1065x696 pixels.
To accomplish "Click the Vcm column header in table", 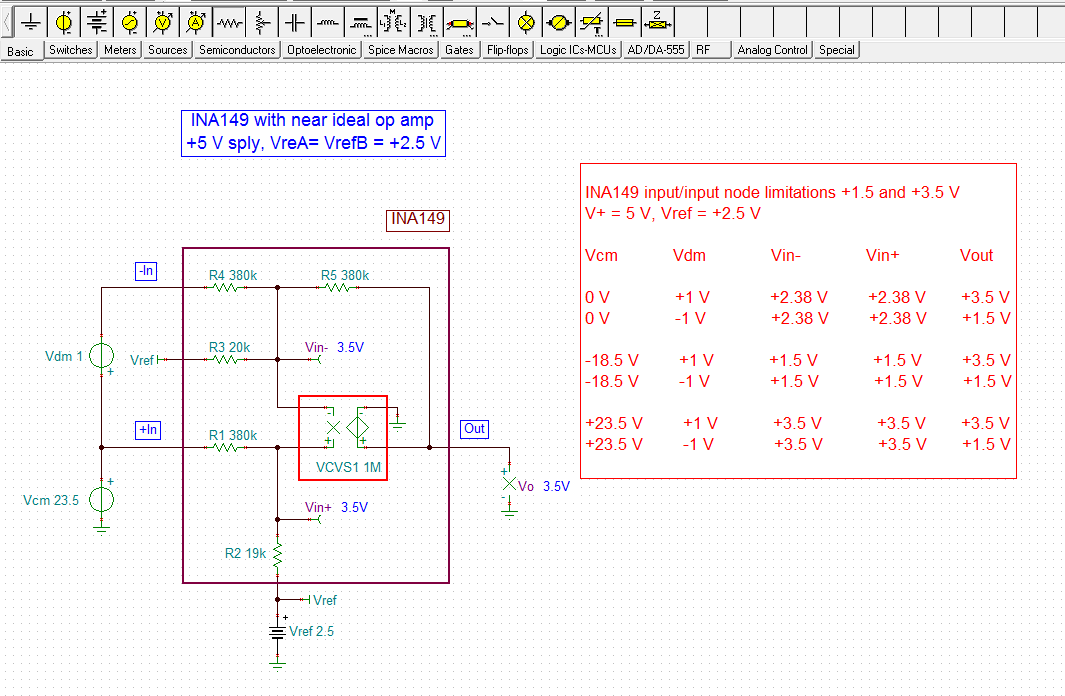I will pyautogui.click(x=602, y=256).
